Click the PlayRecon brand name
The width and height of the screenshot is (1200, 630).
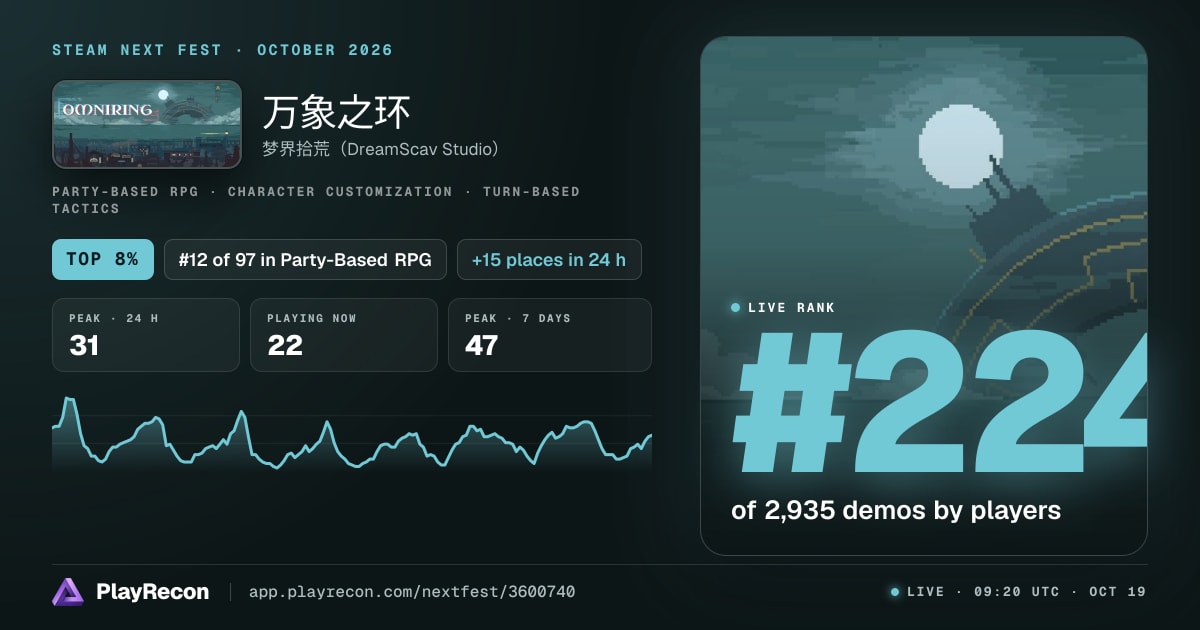click(x=152, y=592)
